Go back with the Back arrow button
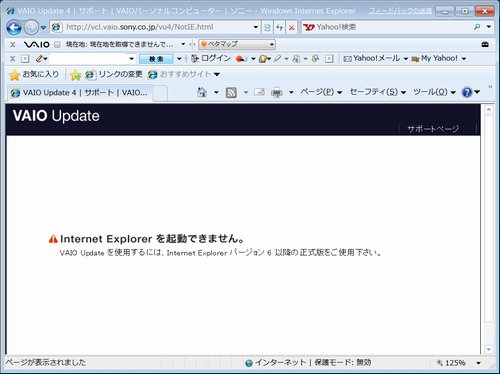 click(14, 27)
